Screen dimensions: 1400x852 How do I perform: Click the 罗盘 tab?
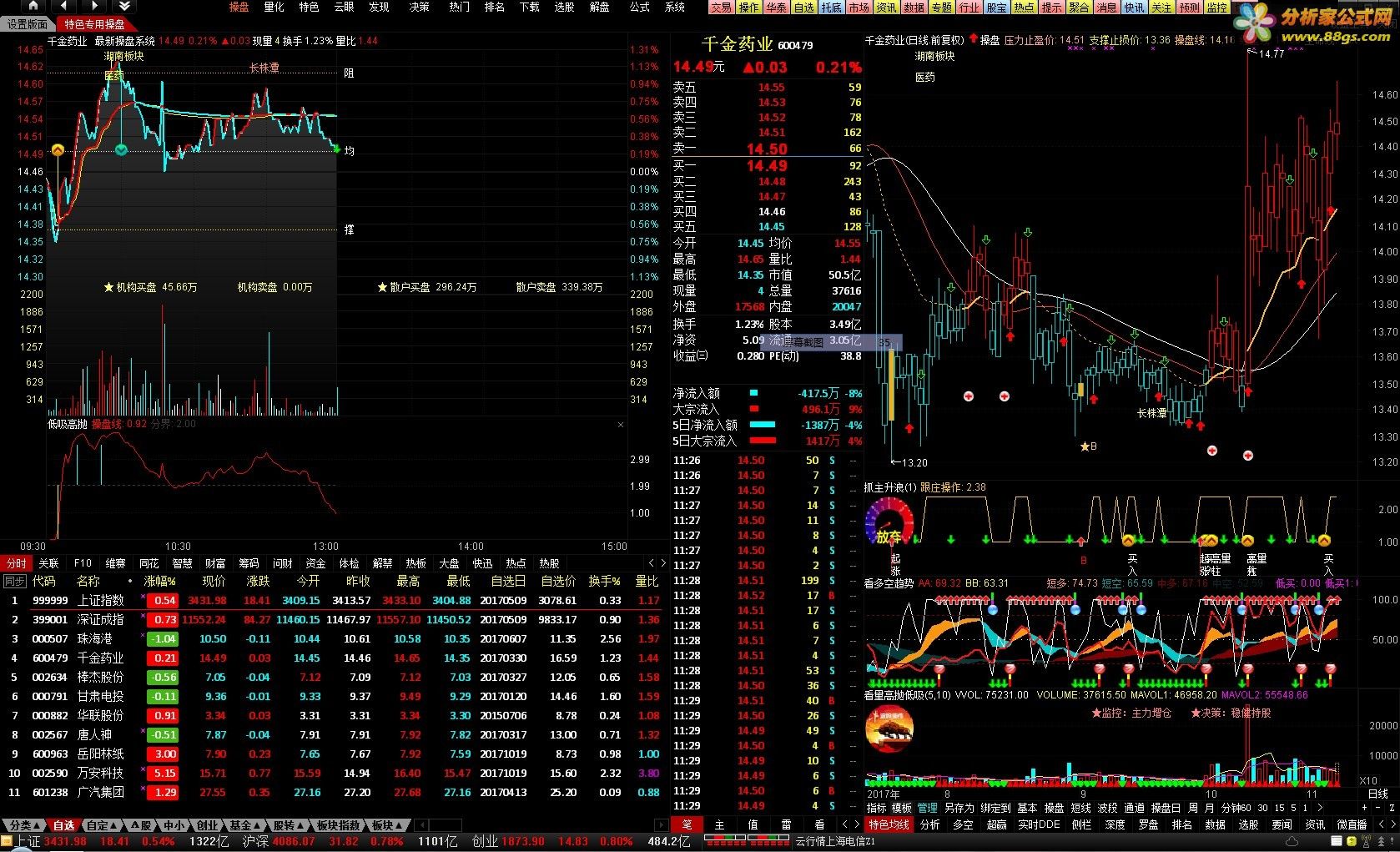point(1148,824)
